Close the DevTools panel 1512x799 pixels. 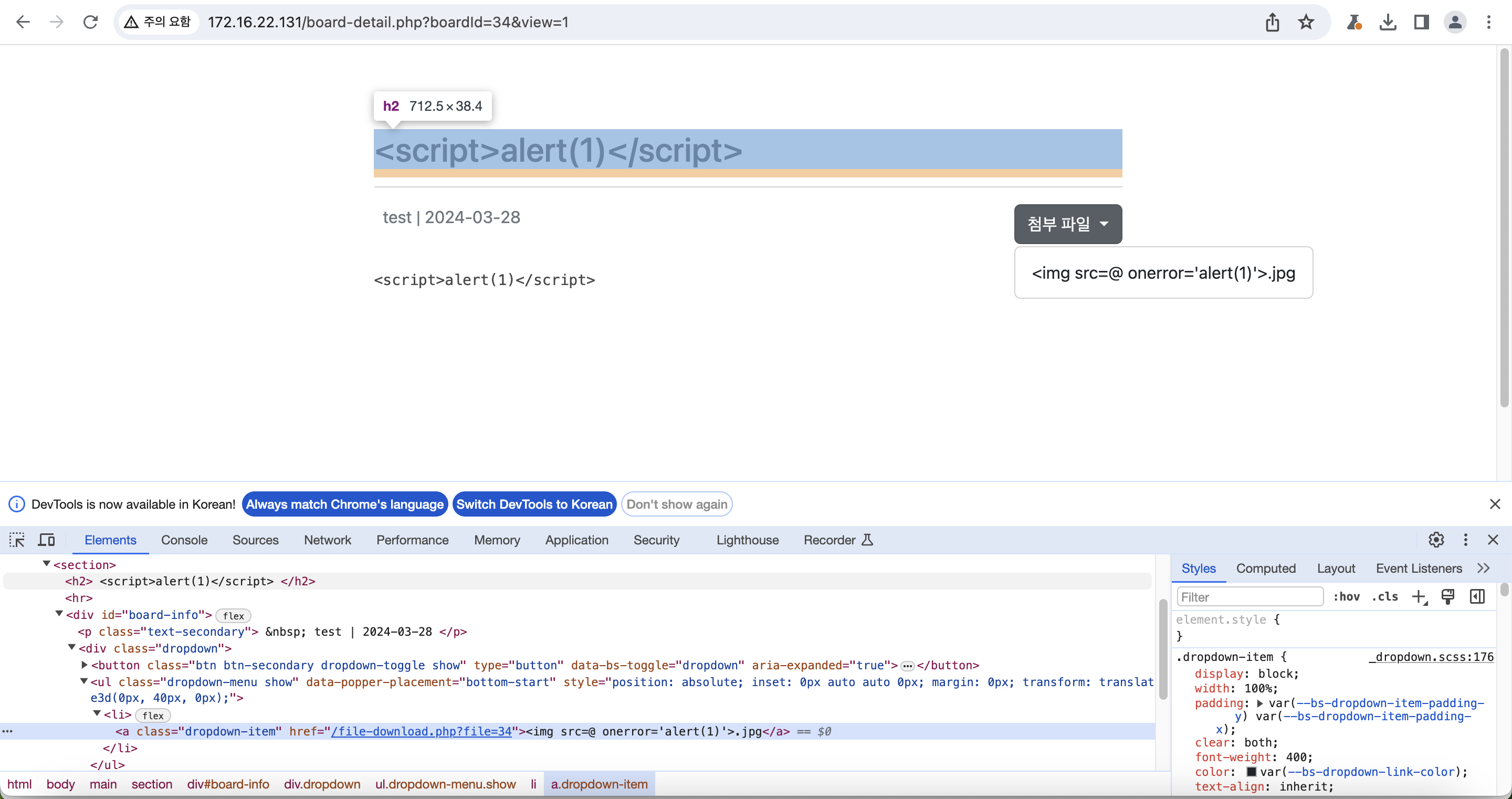pyautogui.click(x=1493, y=540)
